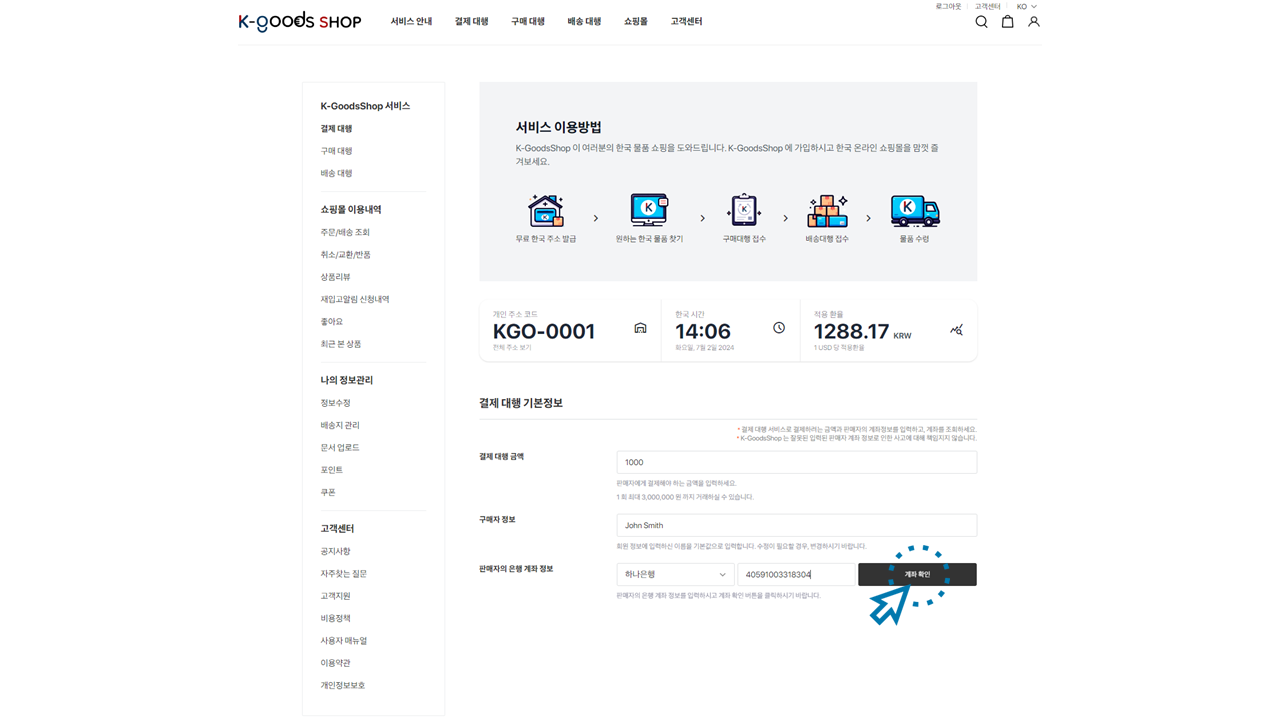Click the 구매대행 접수 clipboard icon
The width and height of the screenshot is (1280, 720).
(x=744, y=211)
